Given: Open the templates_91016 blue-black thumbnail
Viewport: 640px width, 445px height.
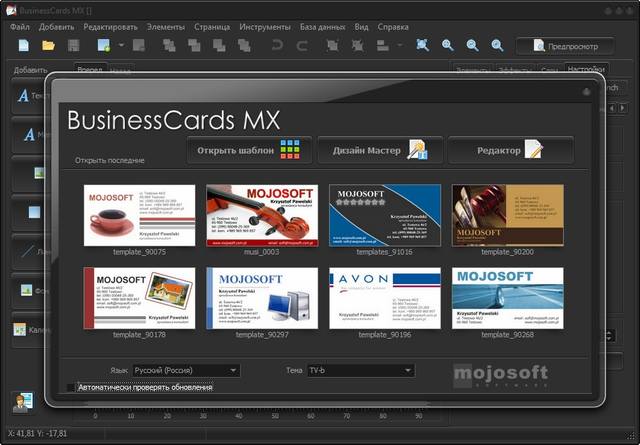Looking at the screenshot, I should (385, 216).
